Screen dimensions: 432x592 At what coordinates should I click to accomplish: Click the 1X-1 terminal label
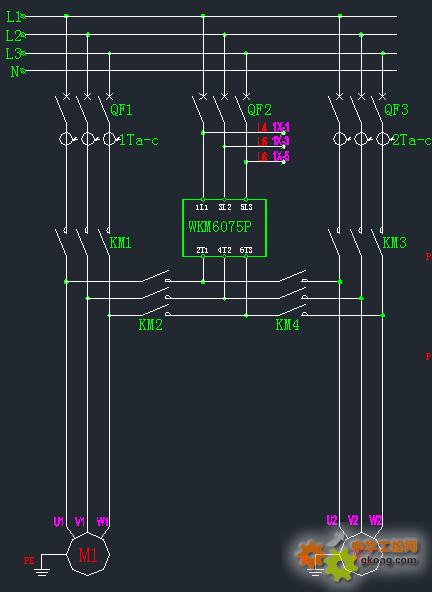tap(281, 127)
